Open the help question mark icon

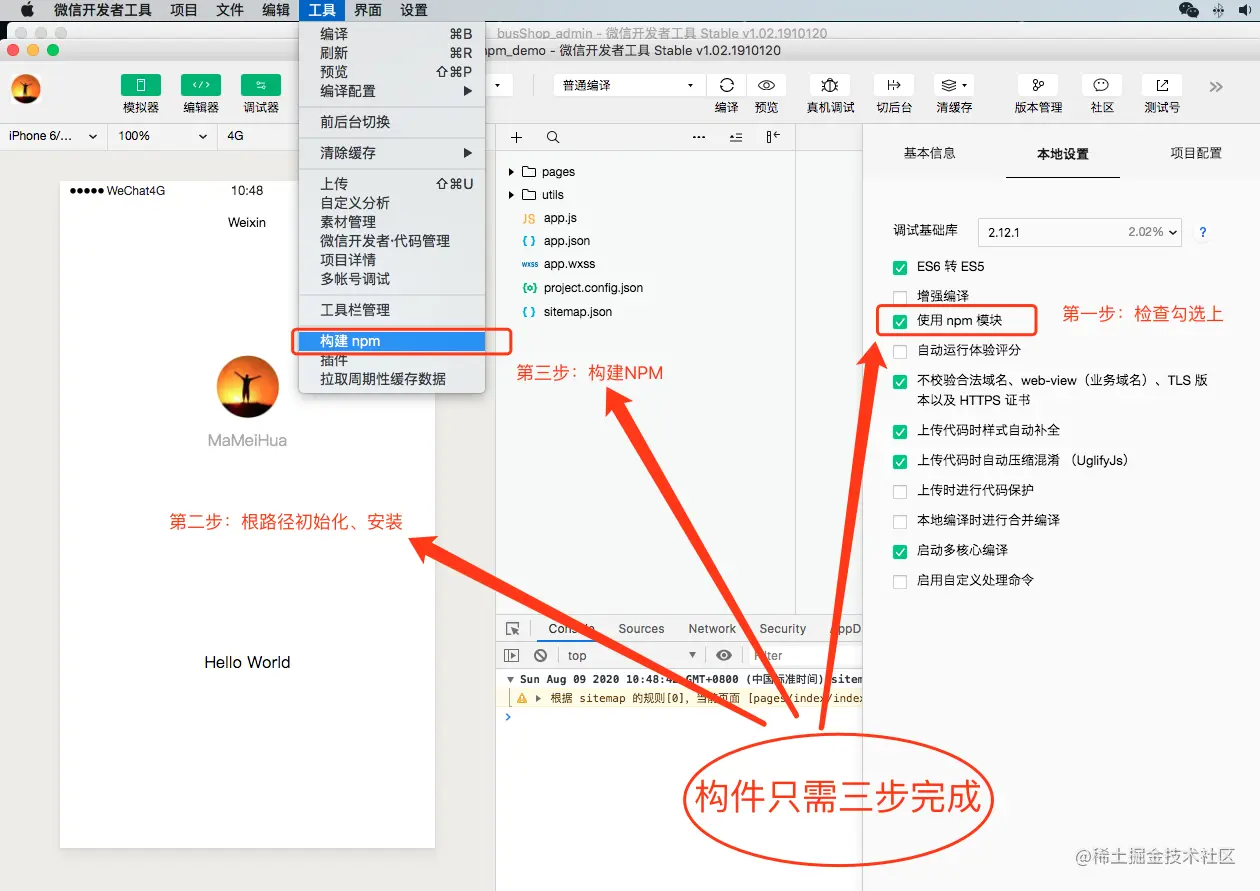pos(1203,232)
